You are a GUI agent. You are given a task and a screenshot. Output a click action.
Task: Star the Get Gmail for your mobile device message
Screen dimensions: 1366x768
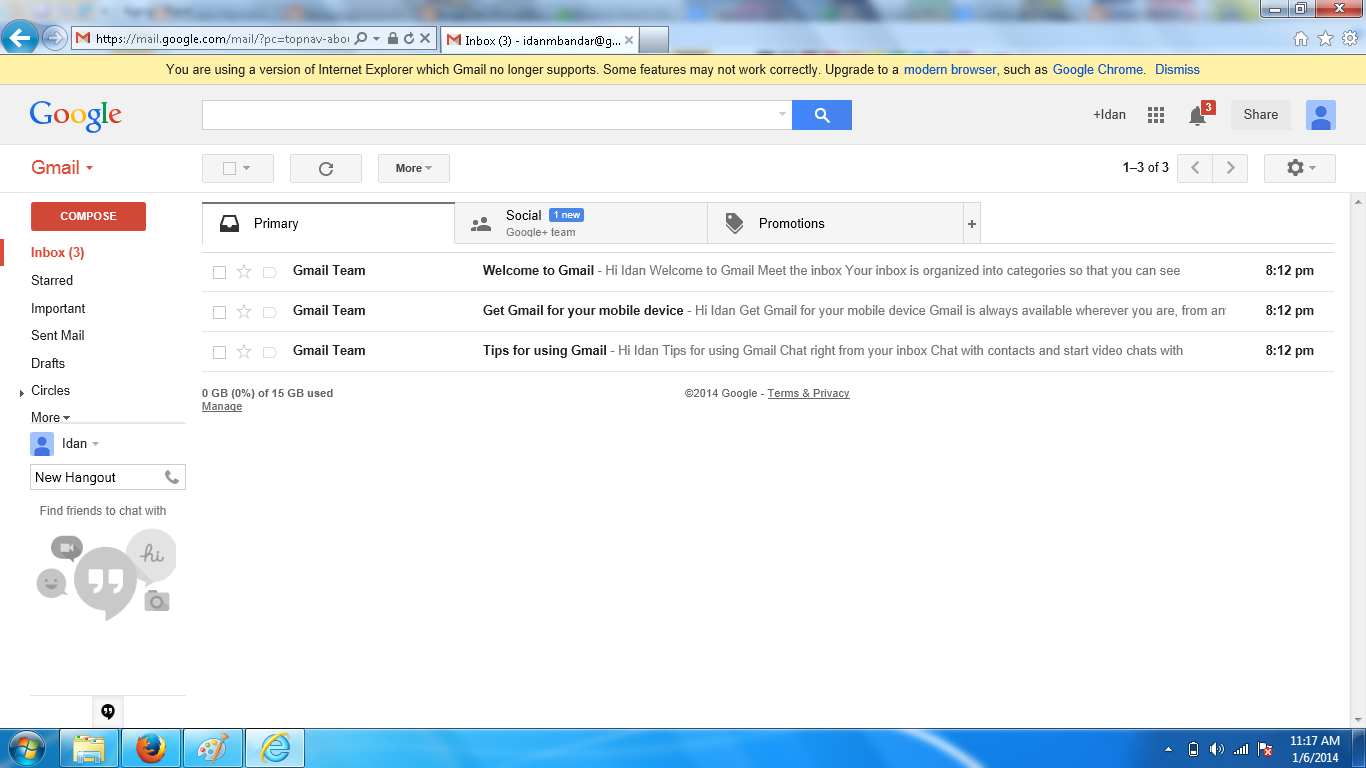[244, 311]
